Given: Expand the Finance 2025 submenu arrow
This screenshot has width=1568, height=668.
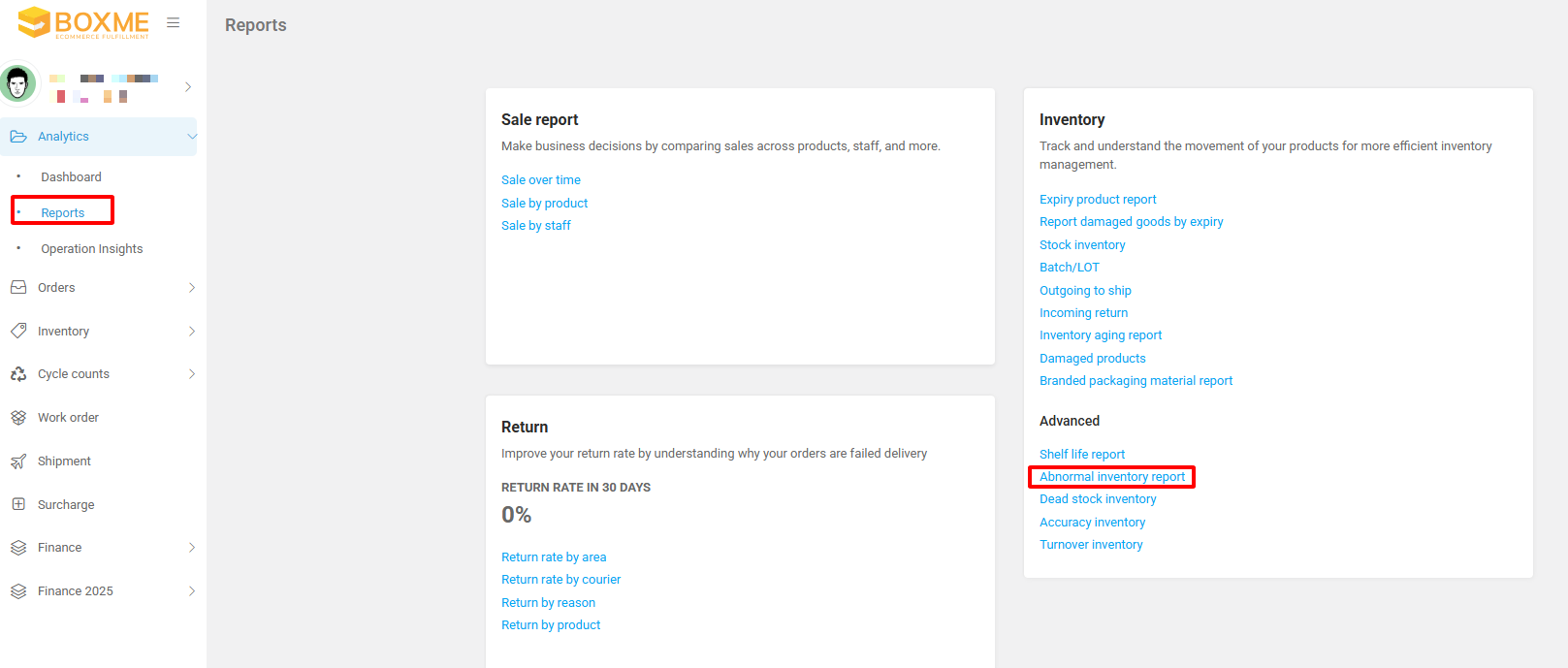Looking at the screenshot, I should [x=191, y=591].
